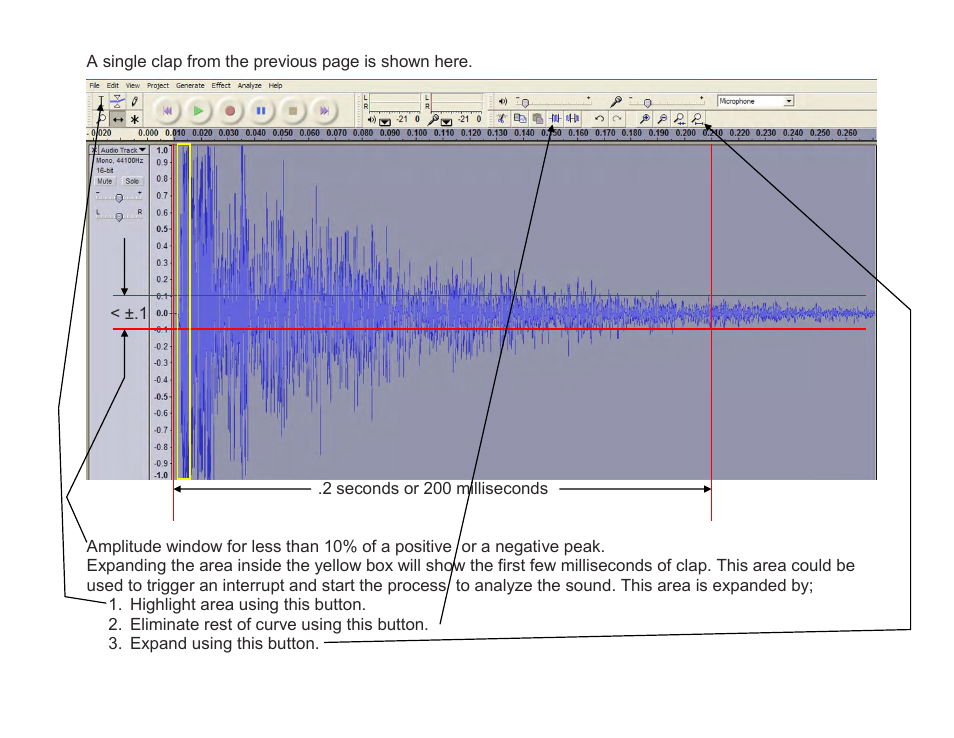The image size is (954, 738).
Task: Zoom in on the waveform
Action: point(645,118)
